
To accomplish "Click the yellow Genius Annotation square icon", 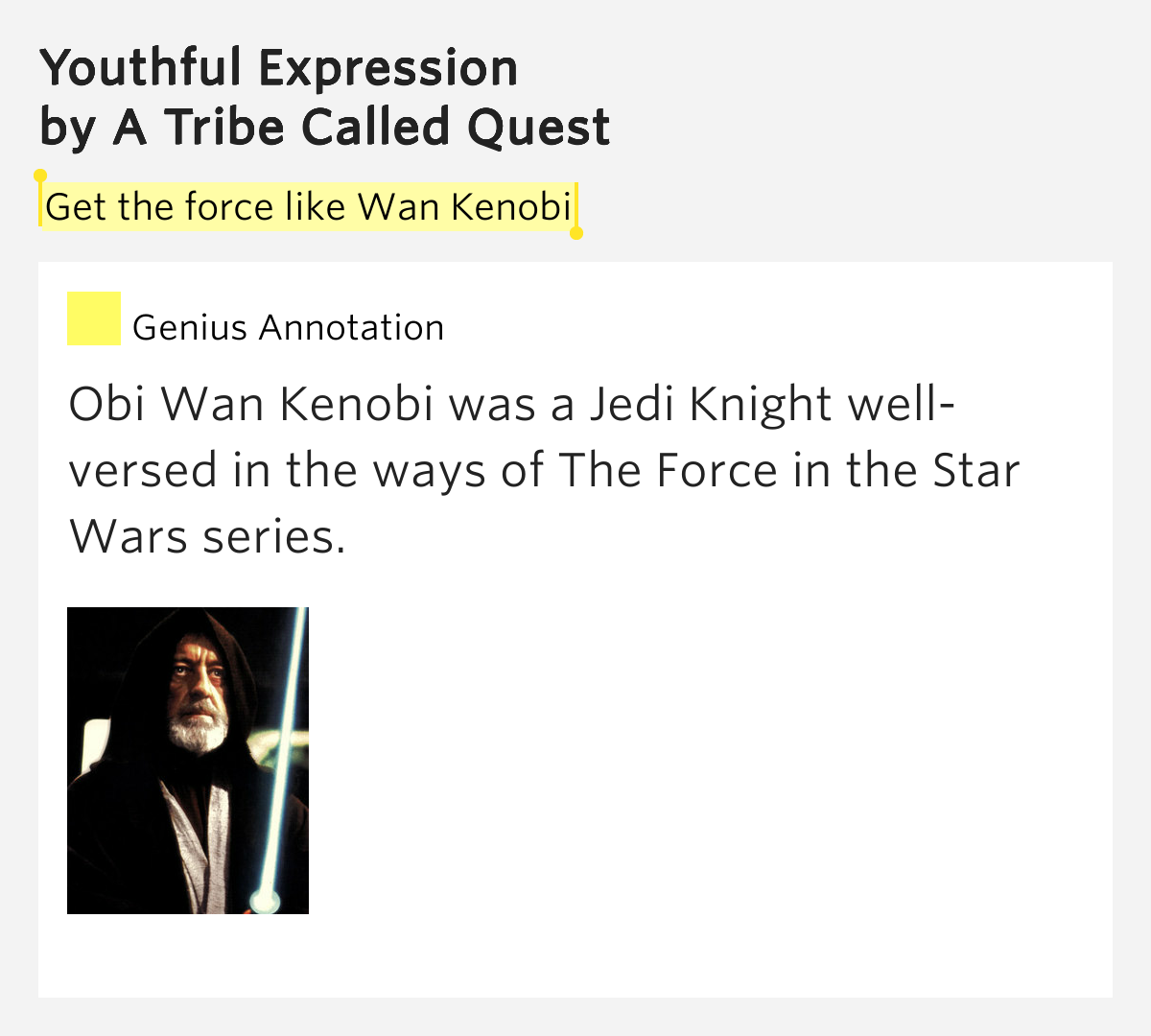I will (x=93, y=318).
